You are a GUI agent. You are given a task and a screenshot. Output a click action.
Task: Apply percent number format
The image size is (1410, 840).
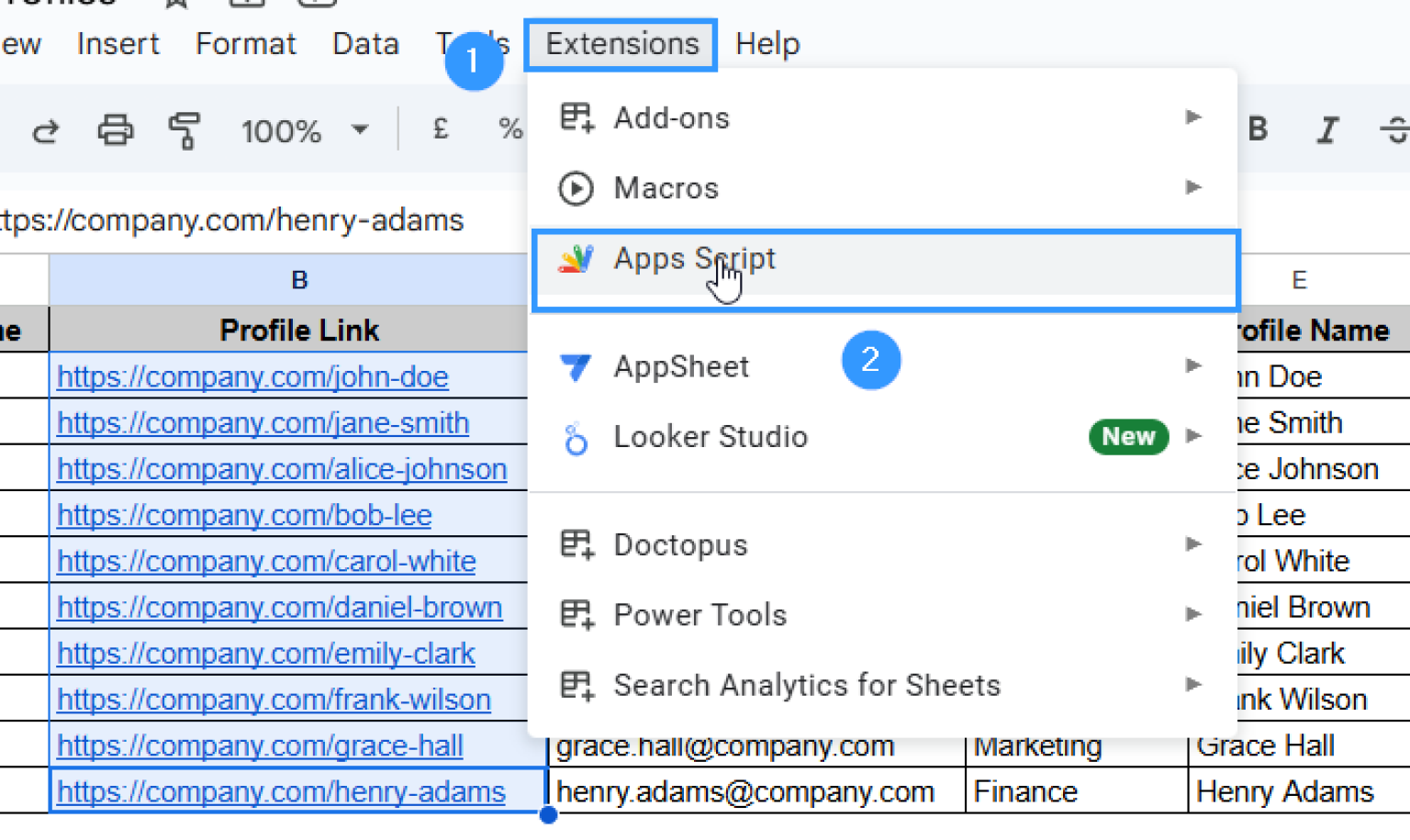click(510, 129)
